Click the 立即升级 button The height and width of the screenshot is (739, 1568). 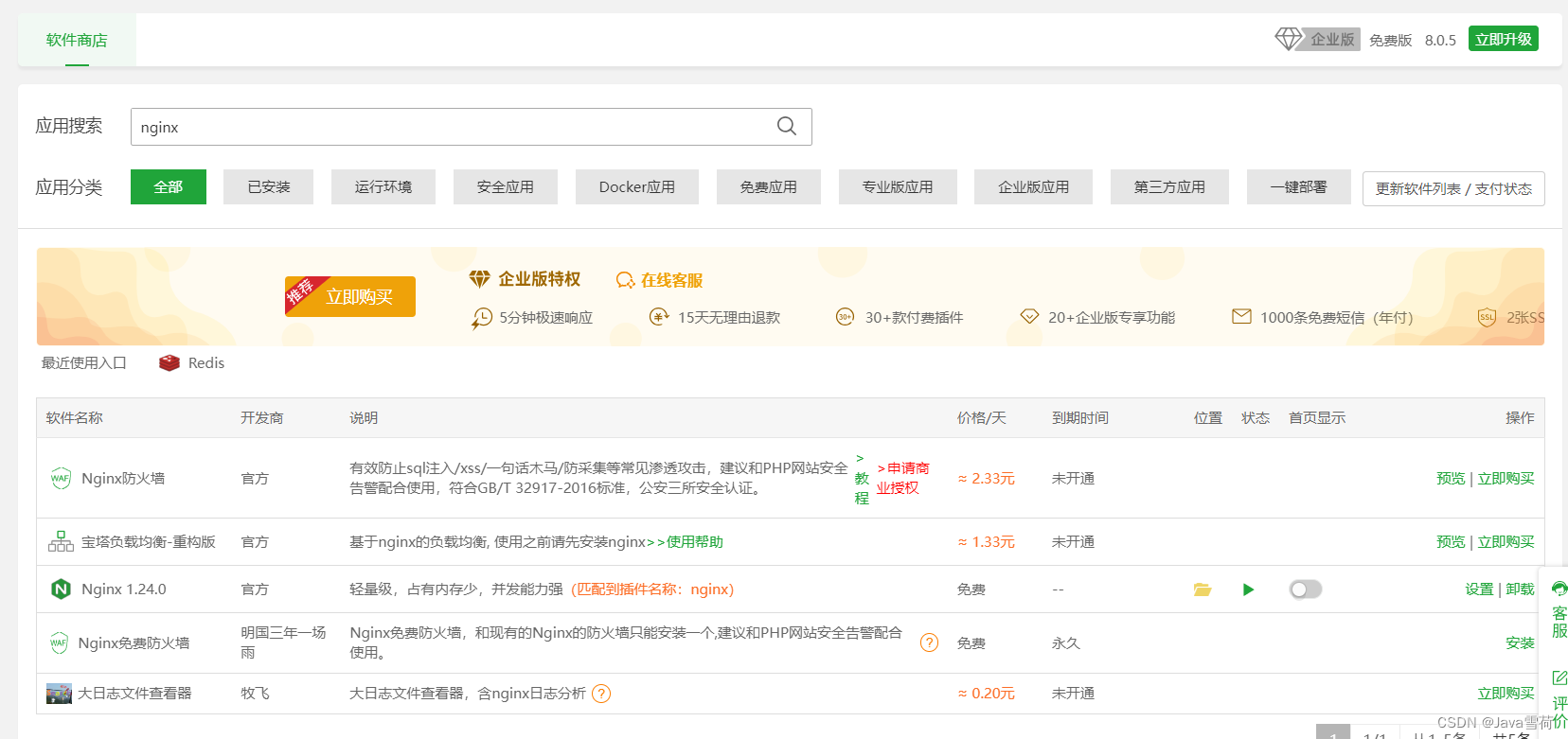1504,39
